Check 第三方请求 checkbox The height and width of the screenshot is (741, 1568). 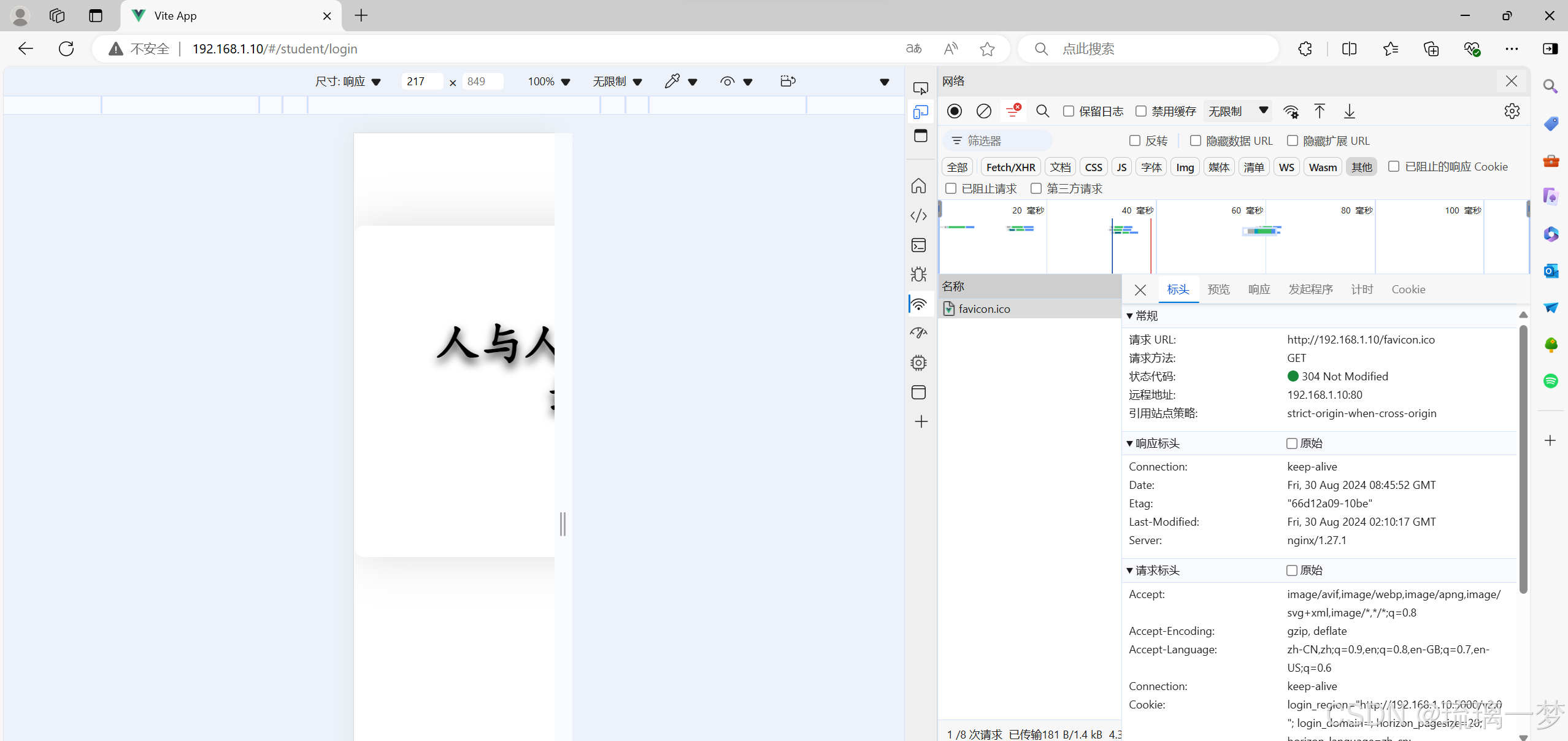point(1036,188)
